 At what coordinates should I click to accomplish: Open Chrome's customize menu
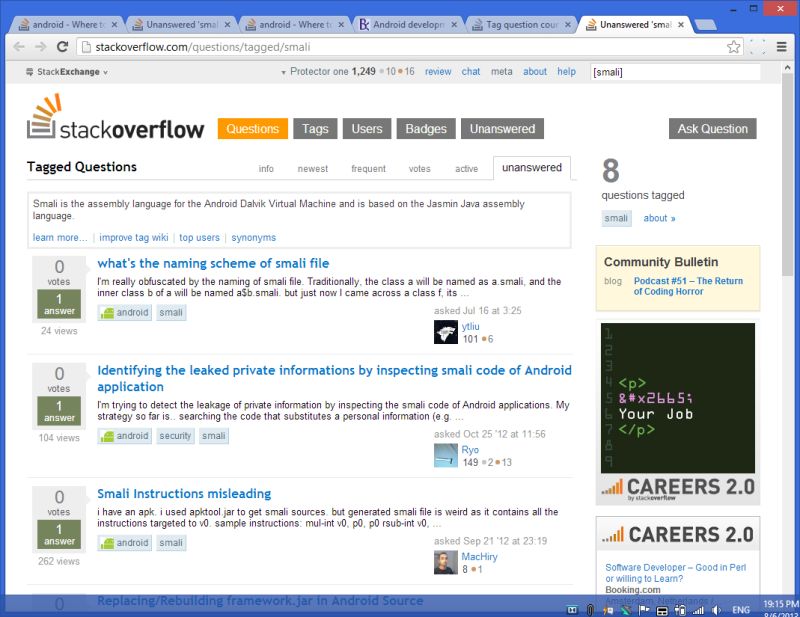(x=781, y=45)
